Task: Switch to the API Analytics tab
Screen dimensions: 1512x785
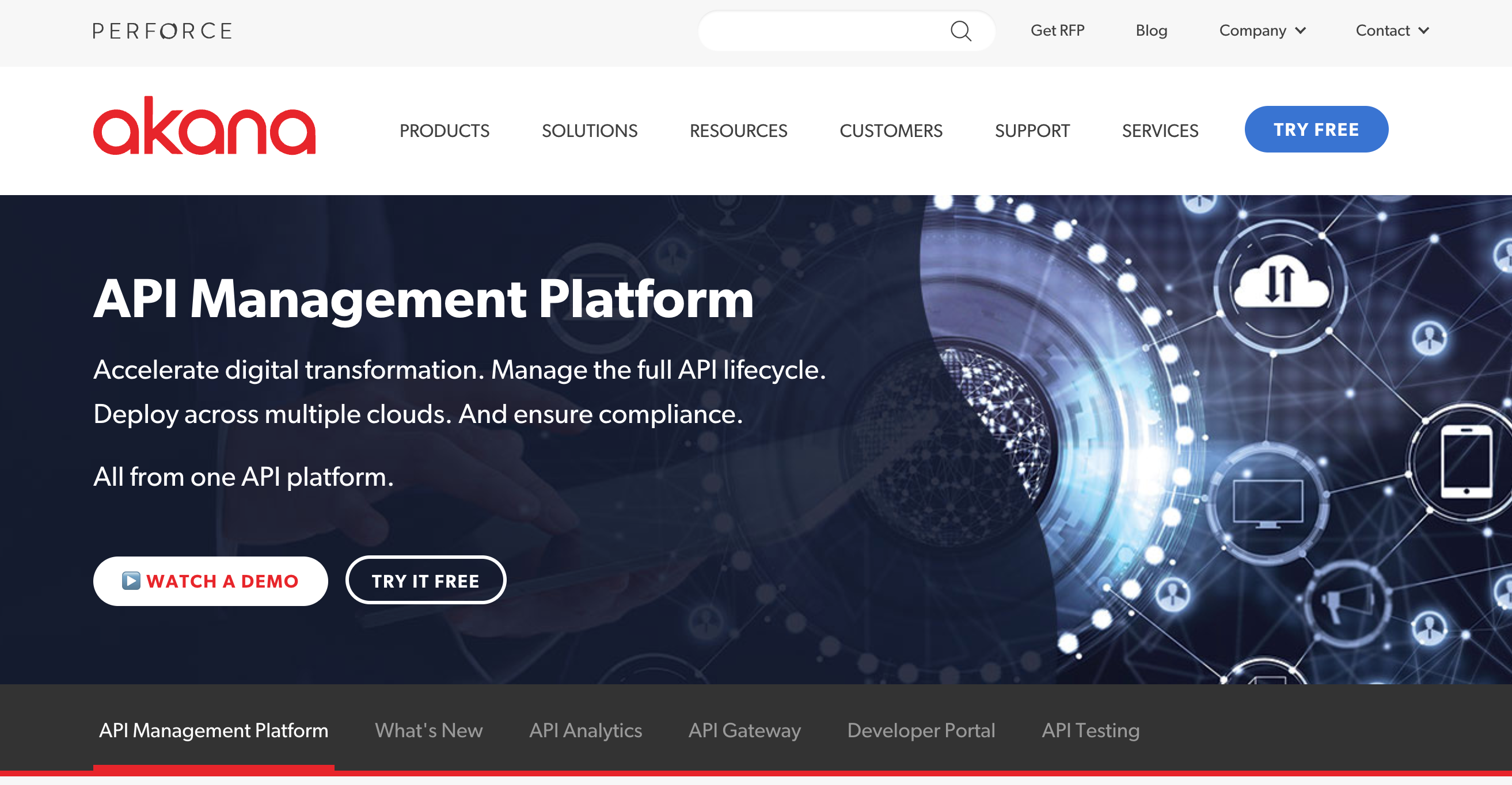Action: click(585, 730)
